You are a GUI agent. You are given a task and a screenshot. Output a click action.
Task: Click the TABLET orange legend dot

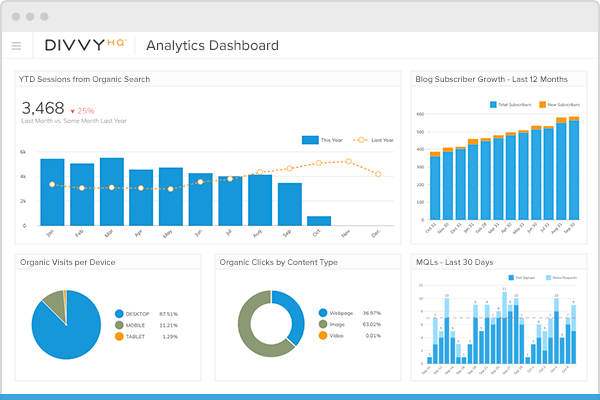pos(120,337)
